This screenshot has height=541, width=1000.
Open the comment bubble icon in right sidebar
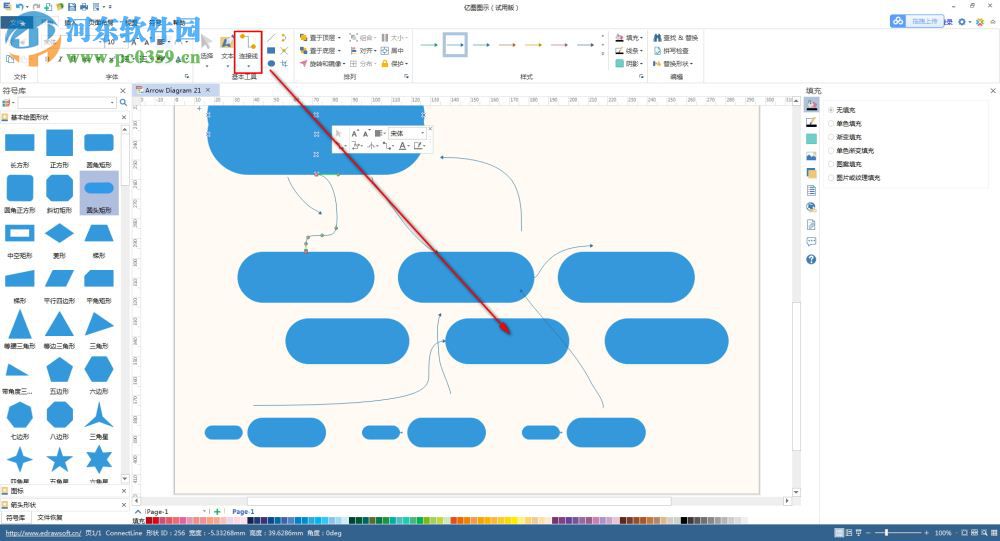tap(811, 242)
